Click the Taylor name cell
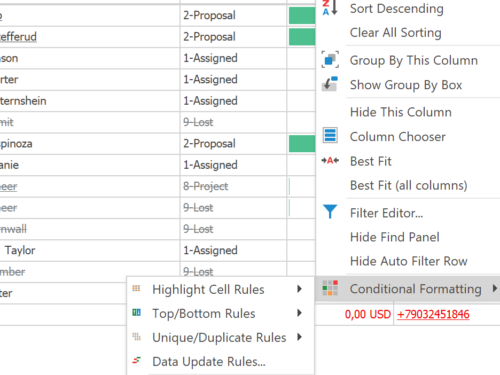This screenshot has width=500, height=375. tap(90, 250)
